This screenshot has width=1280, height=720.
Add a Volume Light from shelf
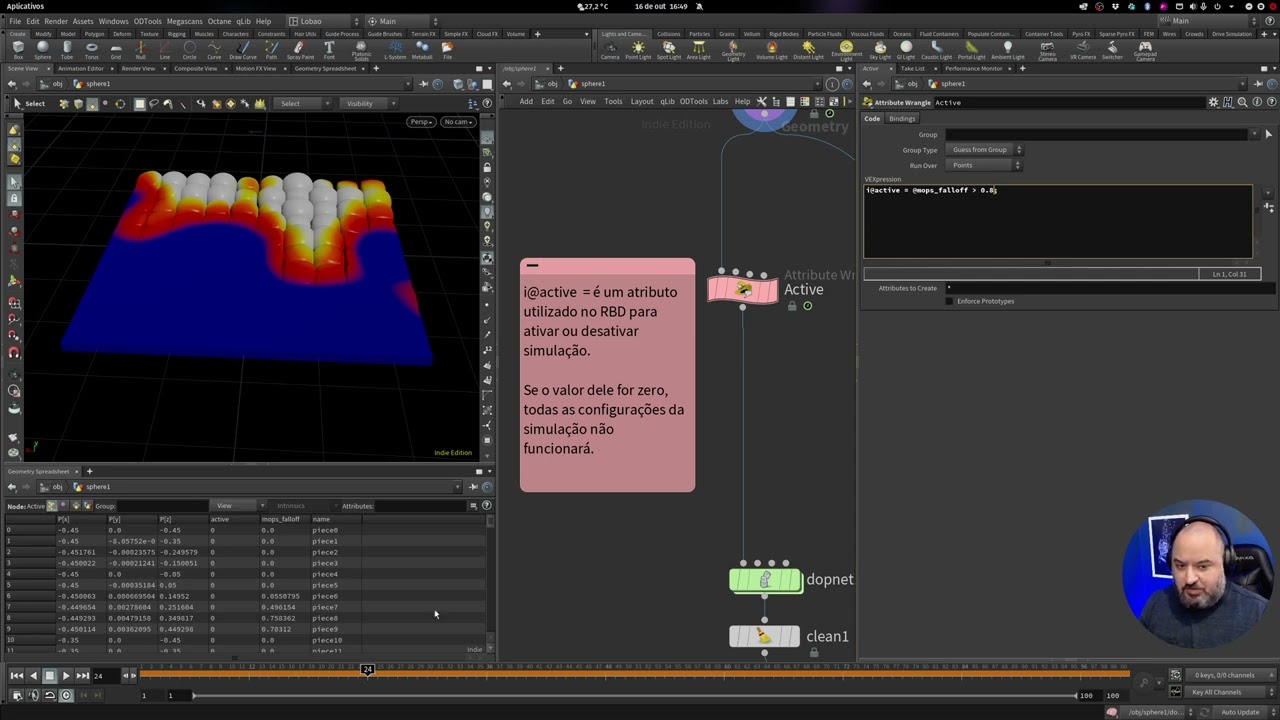tap(771, 50)
